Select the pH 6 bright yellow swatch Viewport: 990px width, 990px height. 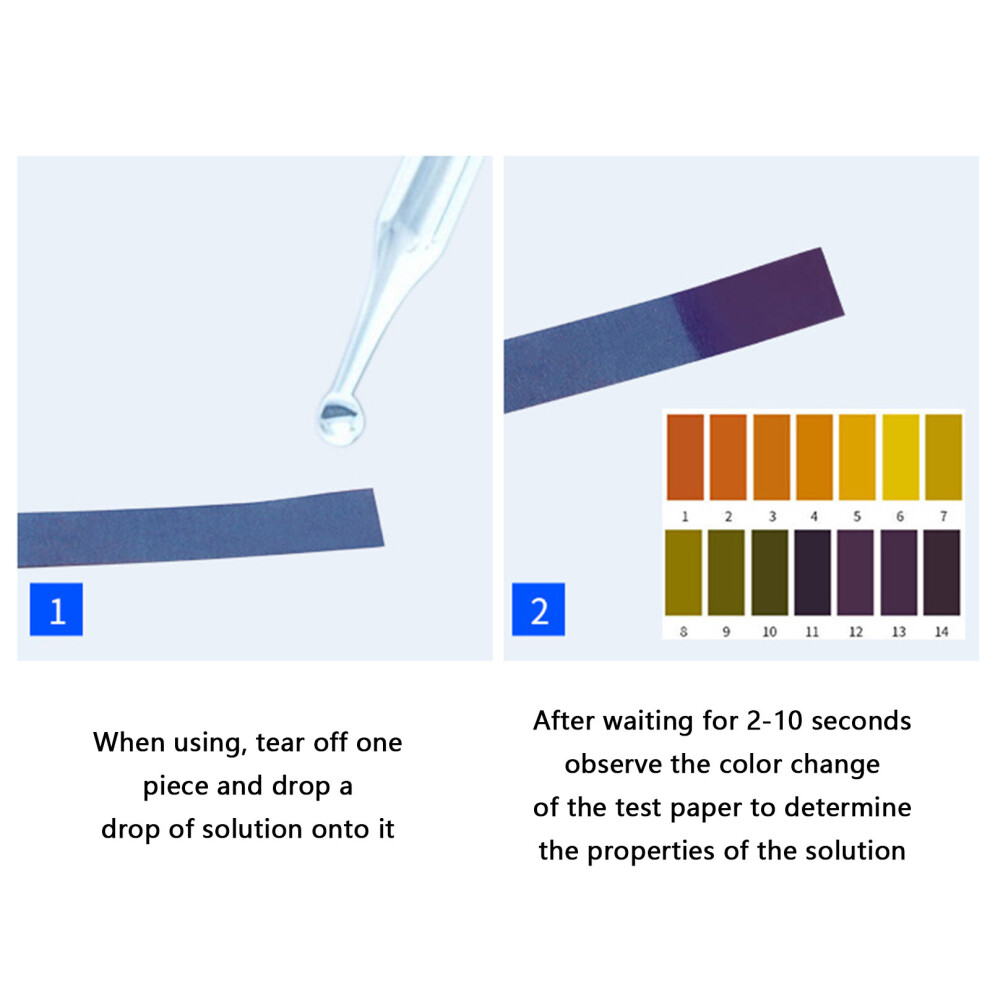click(x=900, y=457)
